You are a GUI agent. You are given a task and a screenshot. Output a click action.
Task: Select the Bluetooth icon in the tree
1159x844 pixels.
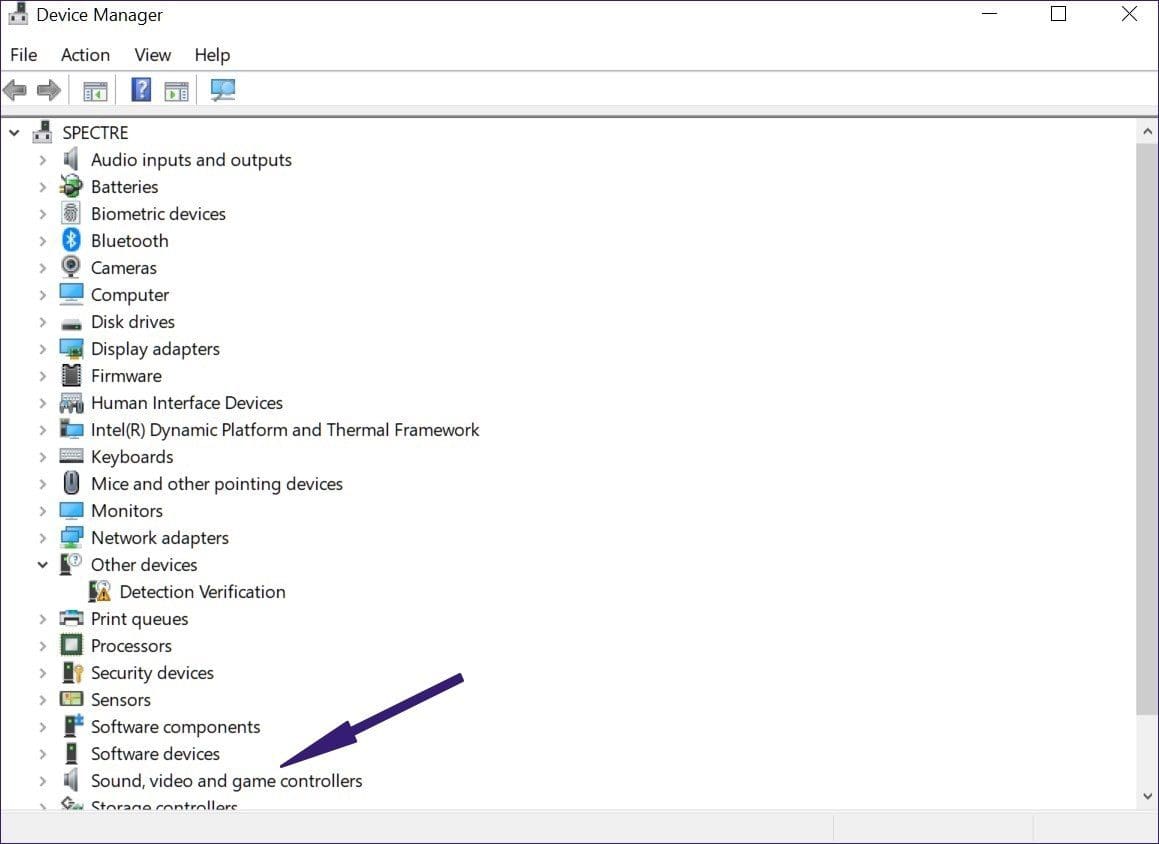[x=71, y=240]
